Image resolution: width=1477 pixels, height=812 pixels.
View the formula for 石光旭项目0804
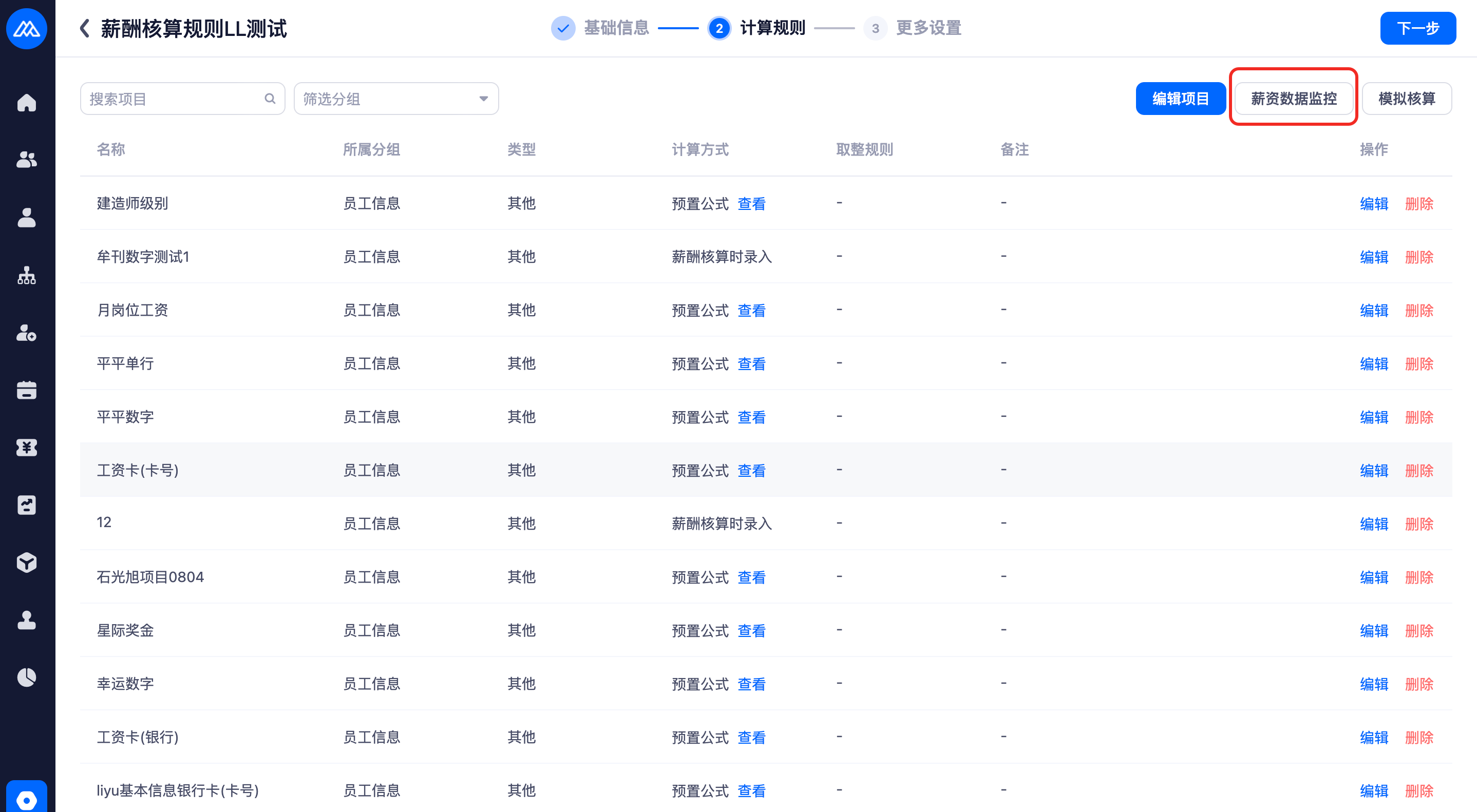click(x=751, y=576)
